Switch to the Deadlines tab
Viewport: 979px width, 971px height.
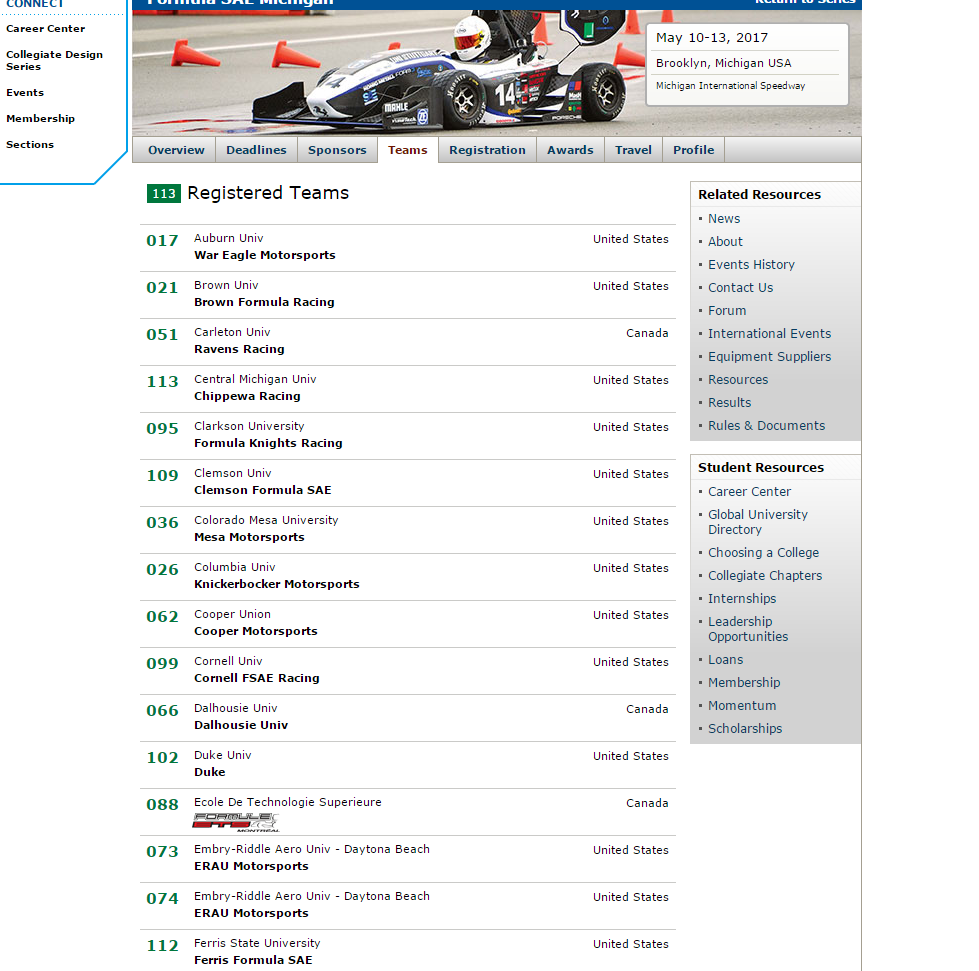(256, 150)
